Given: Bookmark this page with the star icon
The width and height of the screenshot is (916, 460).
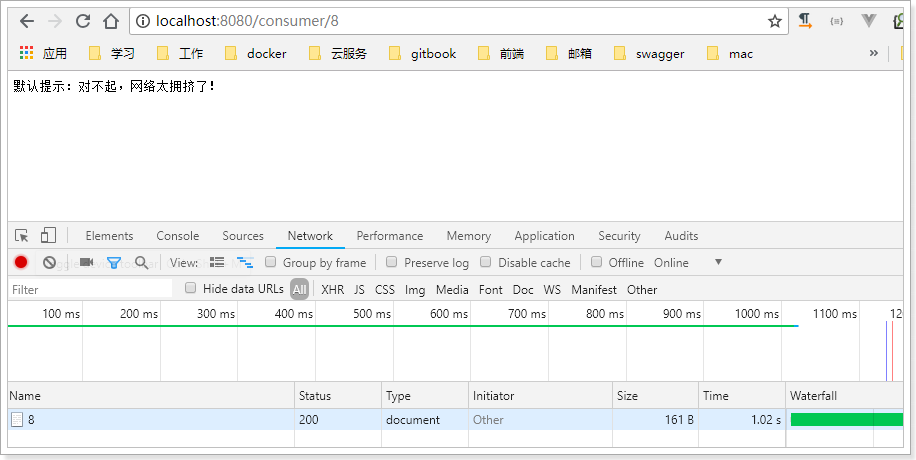Looking at the screenshot, I should (774, 21).
